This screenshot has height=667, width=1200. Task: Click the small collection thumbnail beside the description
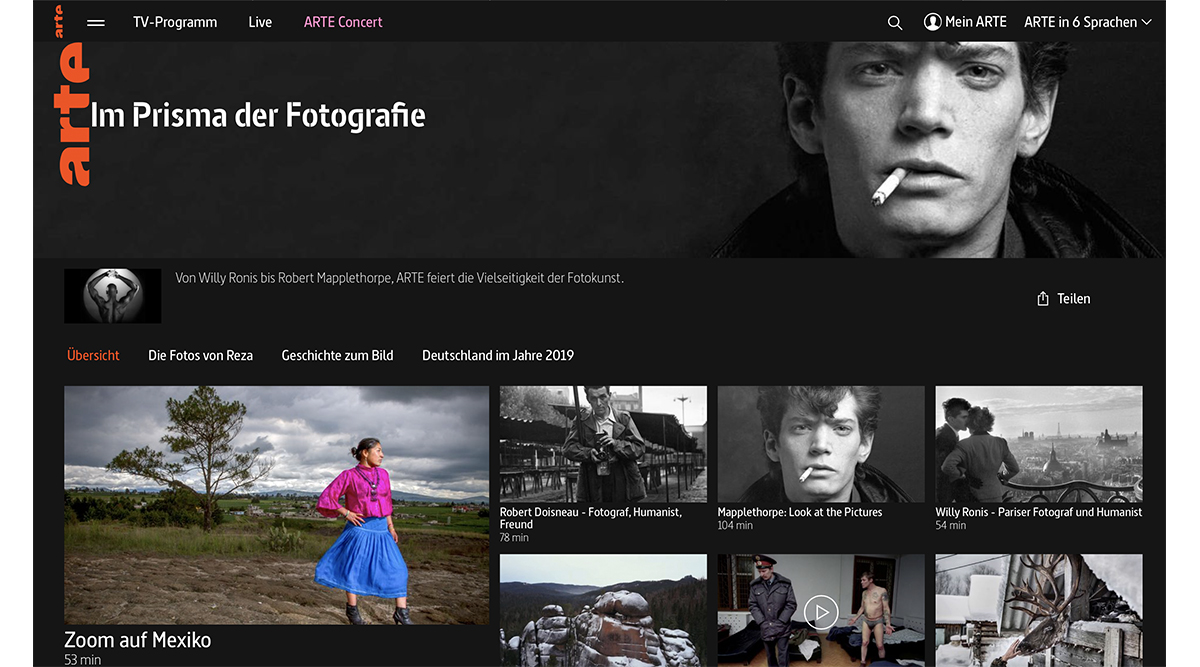click(112, 296)
